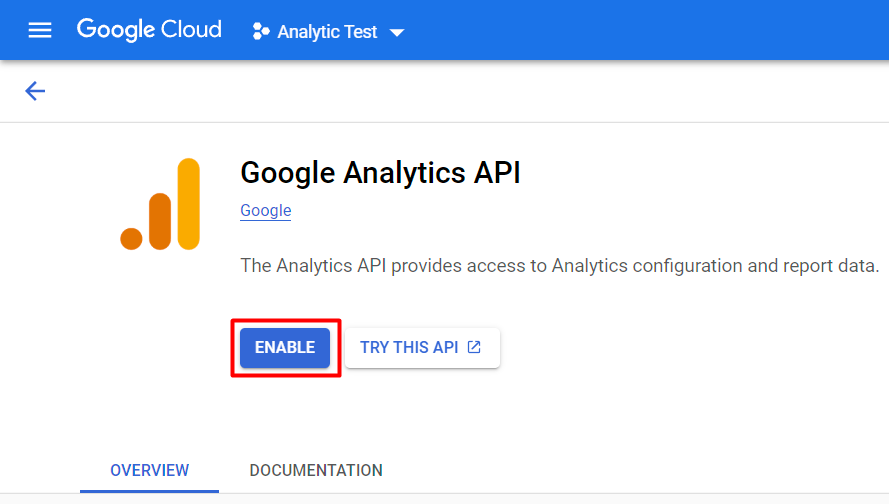Go back using the left arrow
The height and width of the screenshot is (504, 889).
coord(35,91)
